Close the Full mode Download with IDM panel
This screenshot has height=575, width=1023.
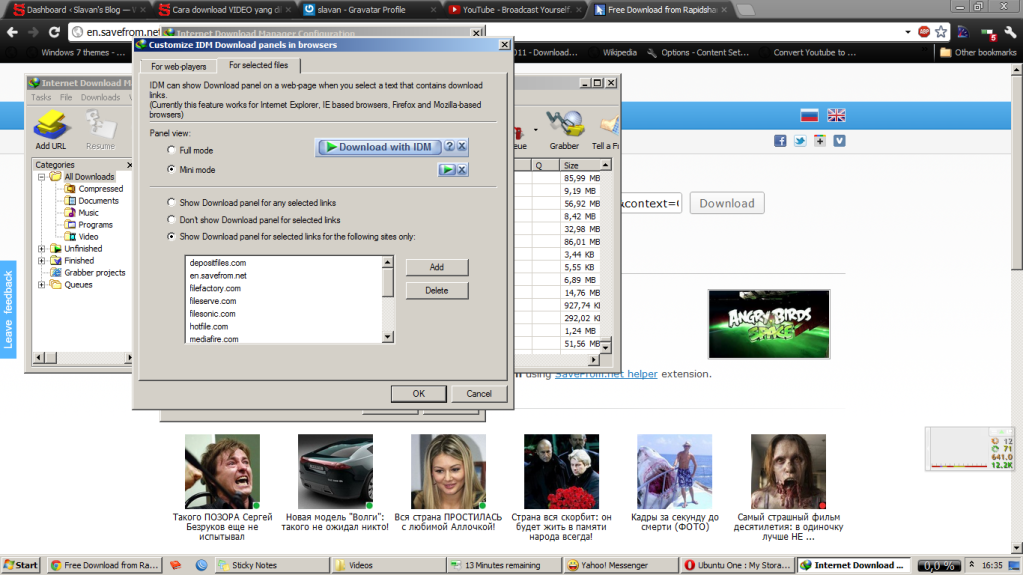coord(461,147)
